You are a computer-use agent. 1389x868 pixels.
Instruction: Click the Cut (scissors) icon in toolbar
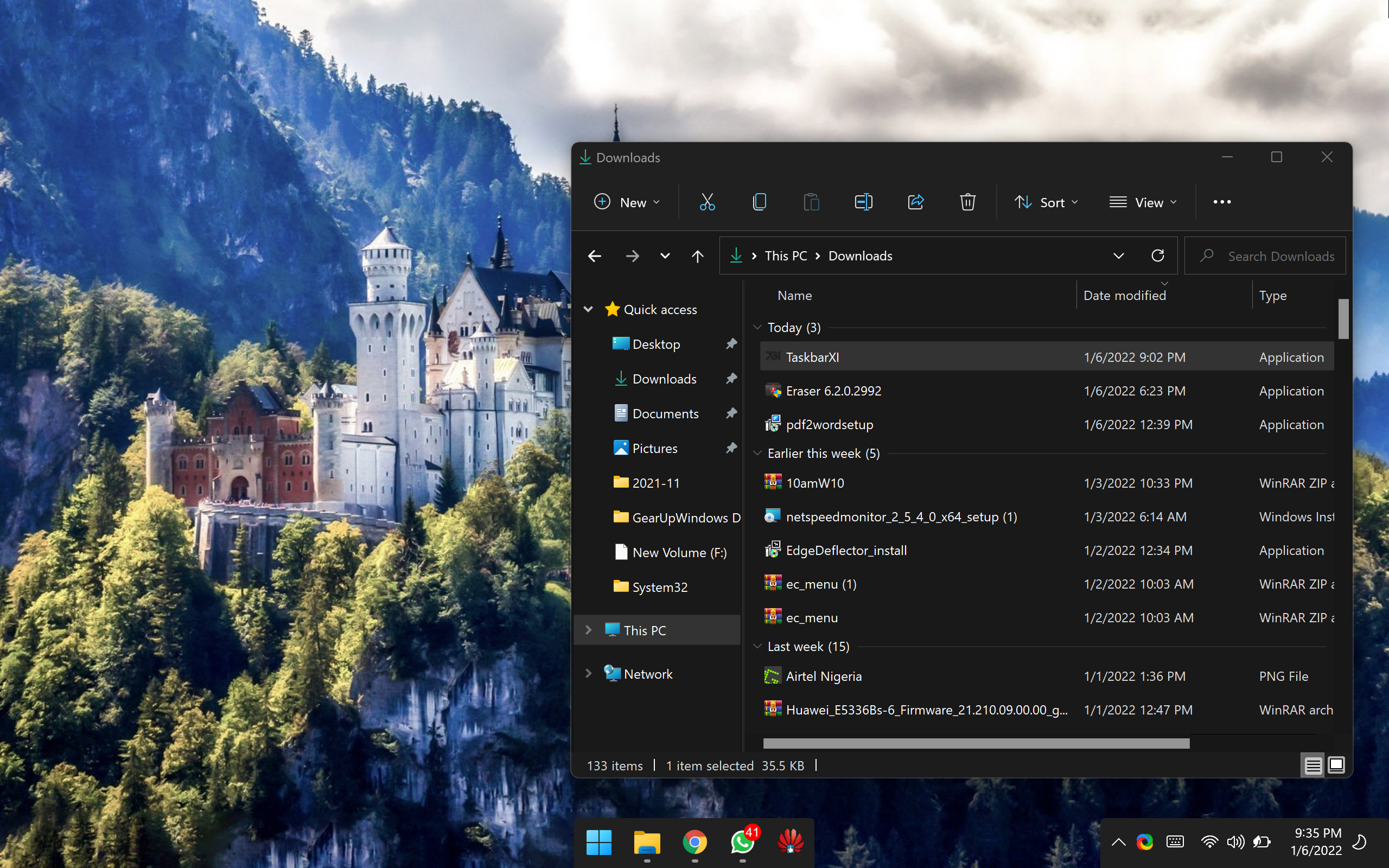point(707,201)
